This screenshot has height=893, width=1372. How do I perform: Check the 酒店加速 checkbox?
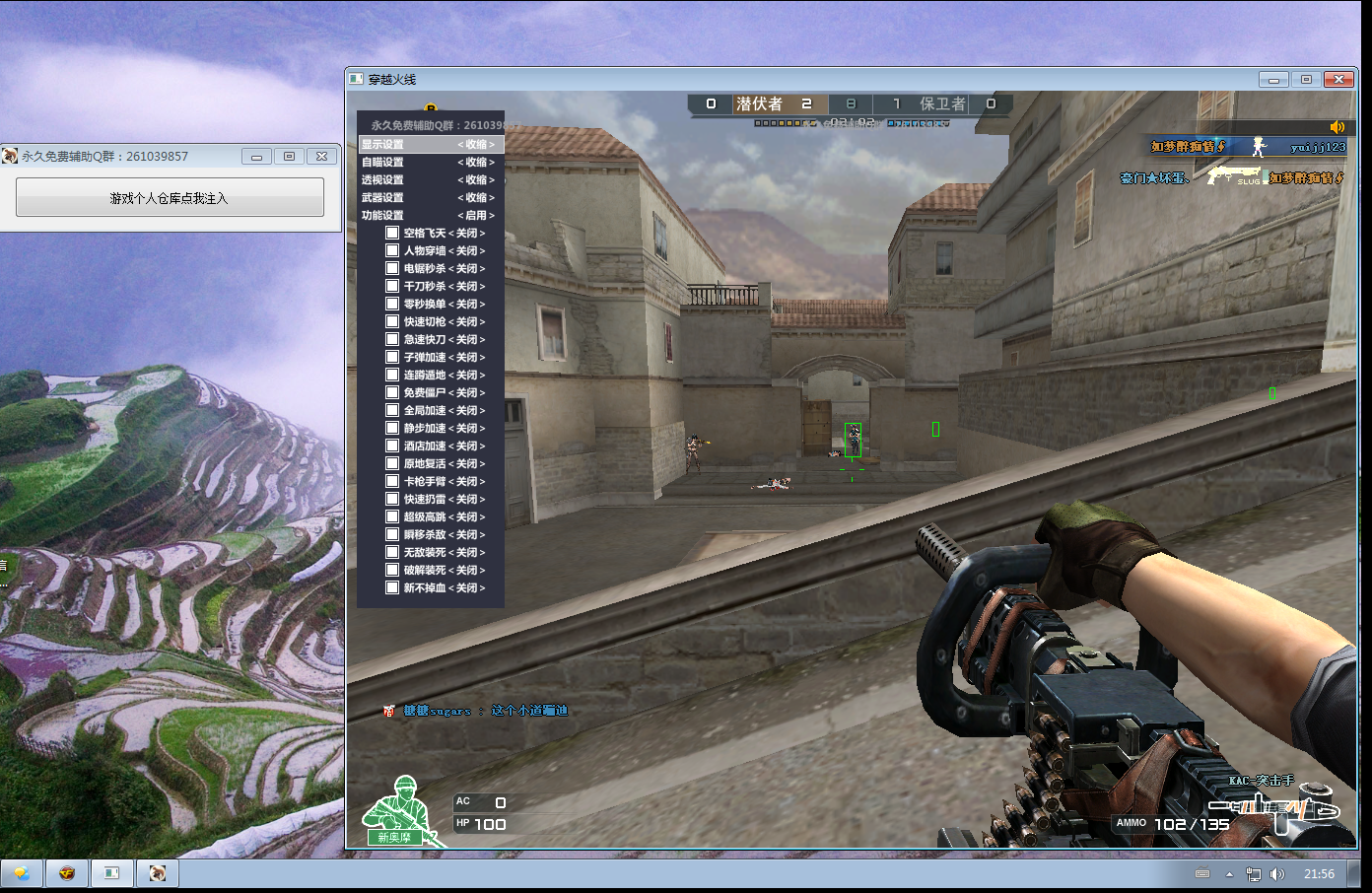click(392, 446)
